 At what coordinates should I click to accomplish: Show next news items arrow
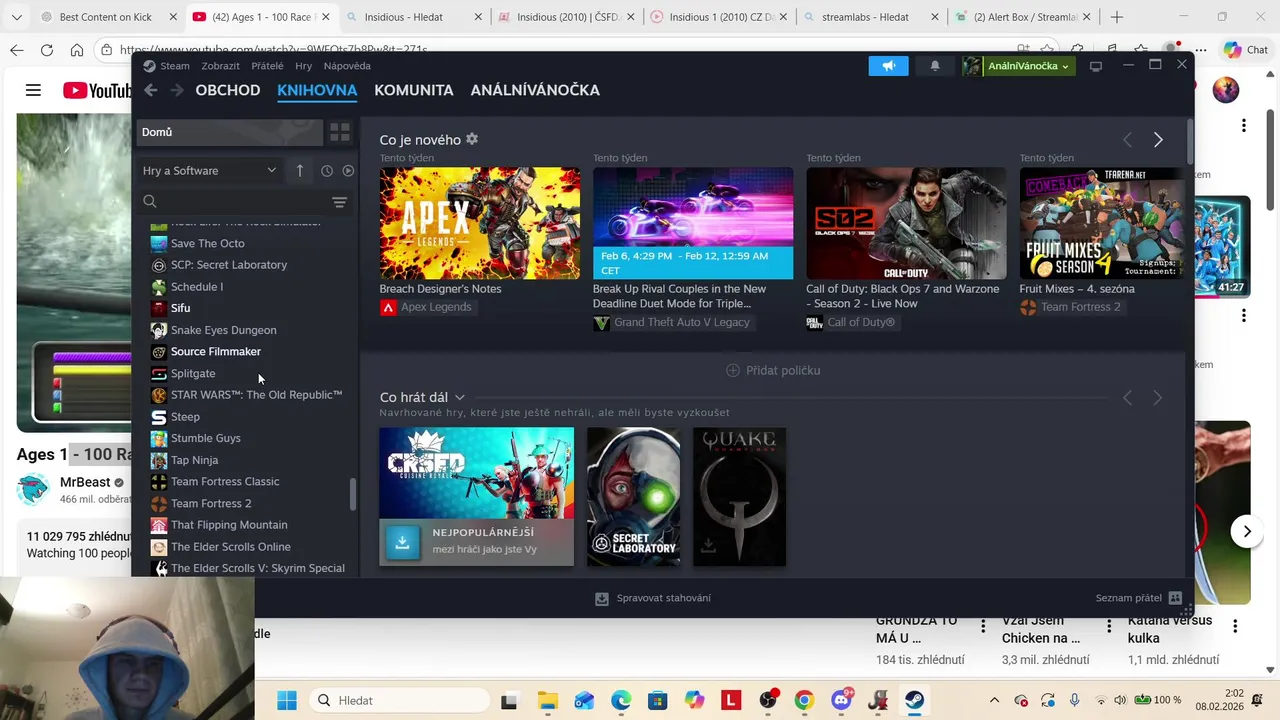pyautogui.click(x=1158, y=140)
